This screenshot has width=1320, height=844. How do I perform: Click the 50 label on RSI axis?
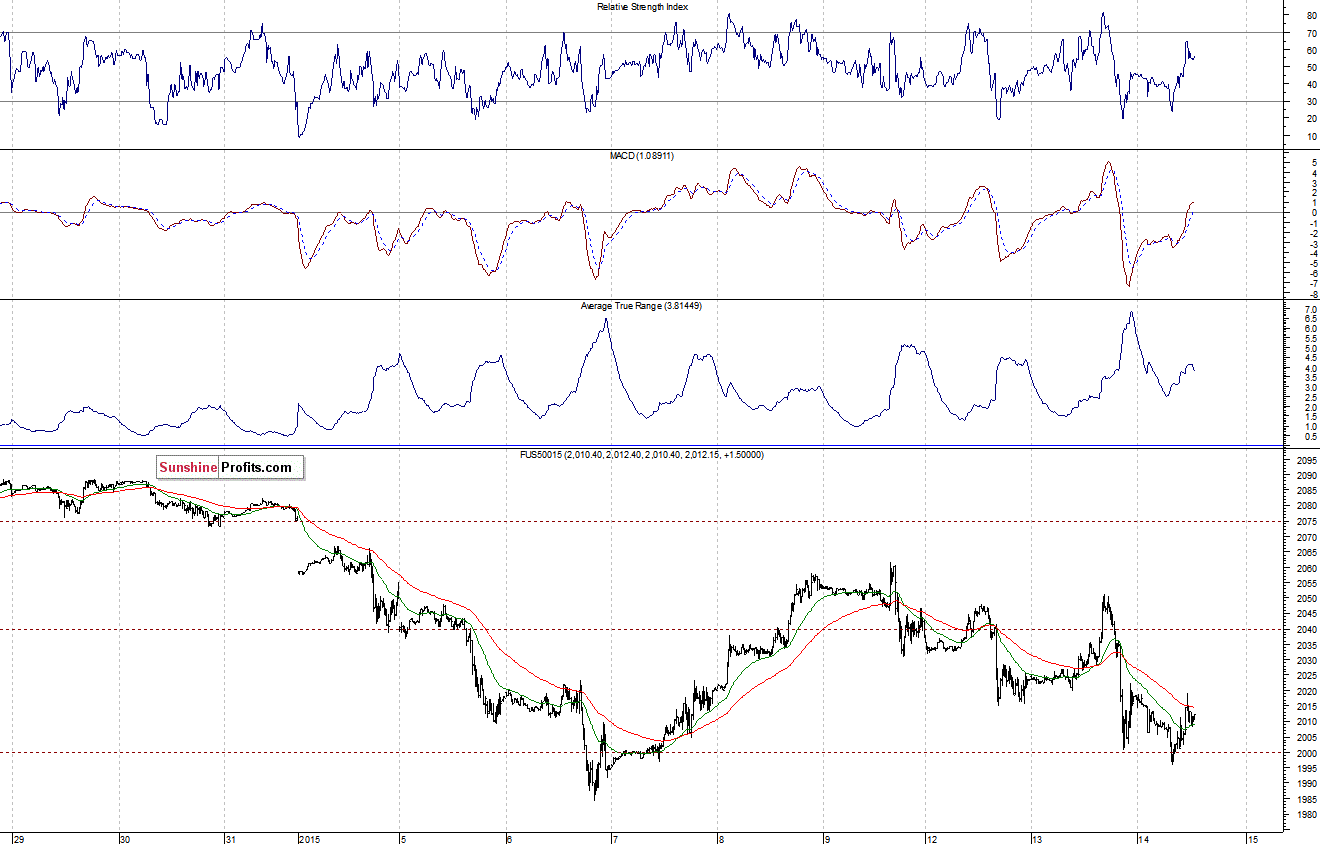click(x=1310, y=68)
